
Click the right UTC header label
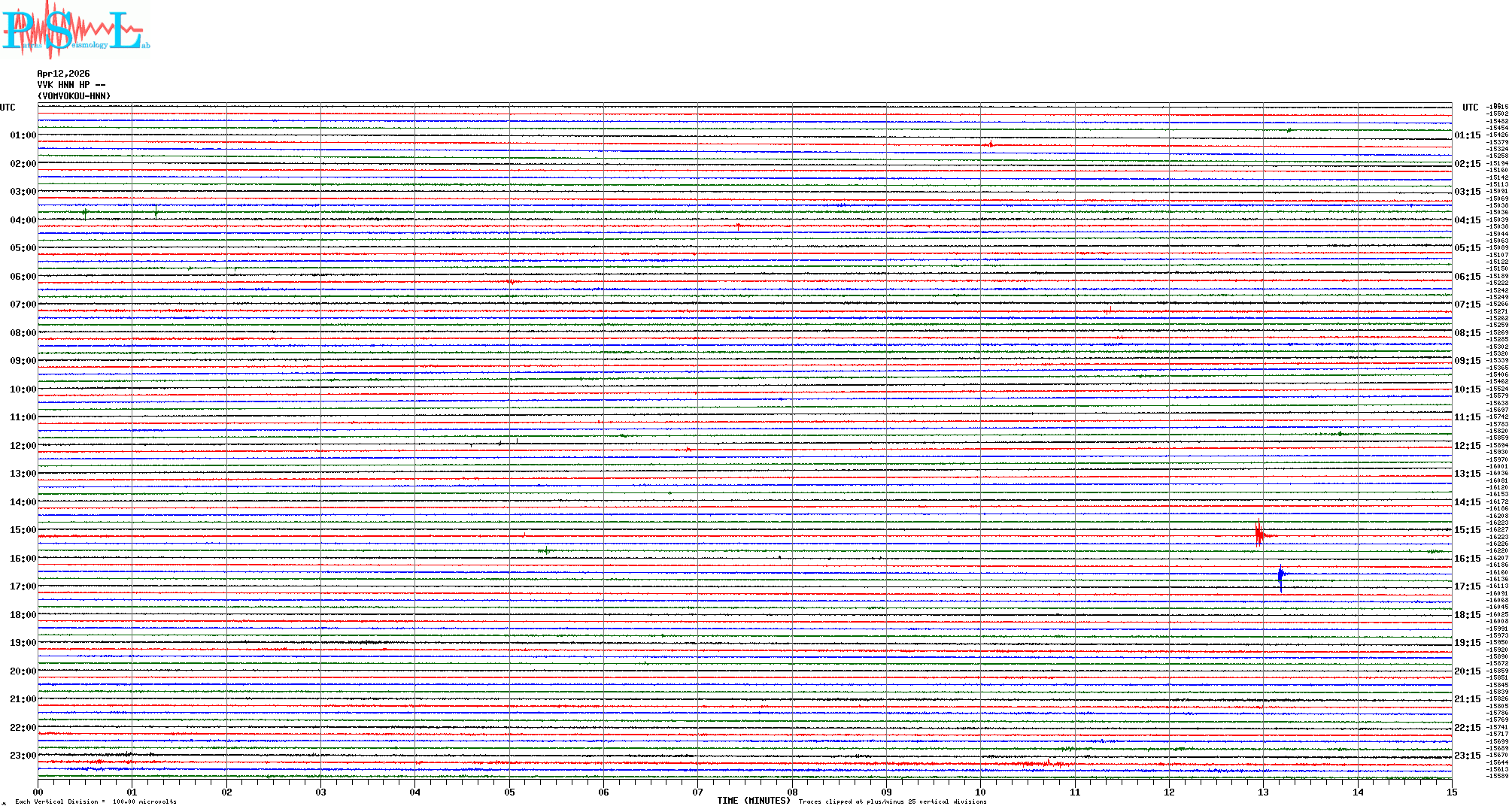click(1470, 108)
